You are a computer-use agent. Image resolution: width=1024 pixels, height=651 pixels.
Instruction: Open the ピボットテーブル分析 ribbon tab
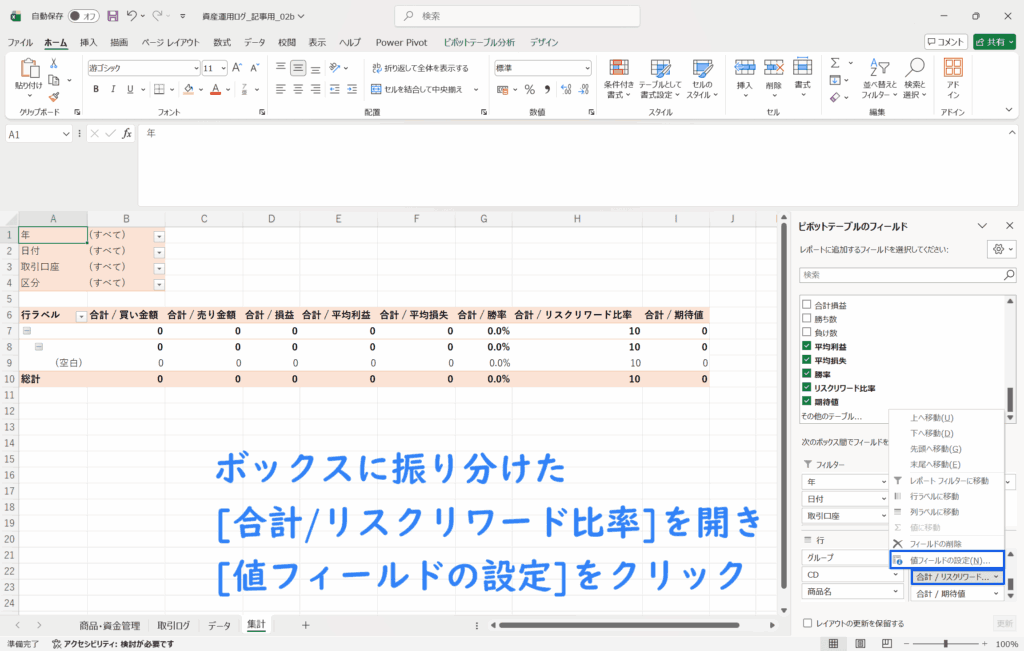[x=478, y=42]
